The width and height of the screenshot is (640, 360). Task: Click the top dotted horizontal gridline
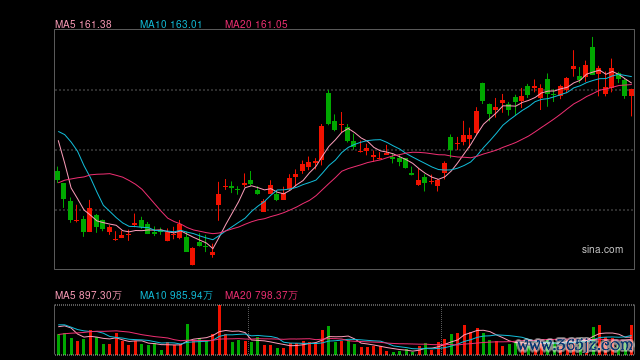(344, 90)
